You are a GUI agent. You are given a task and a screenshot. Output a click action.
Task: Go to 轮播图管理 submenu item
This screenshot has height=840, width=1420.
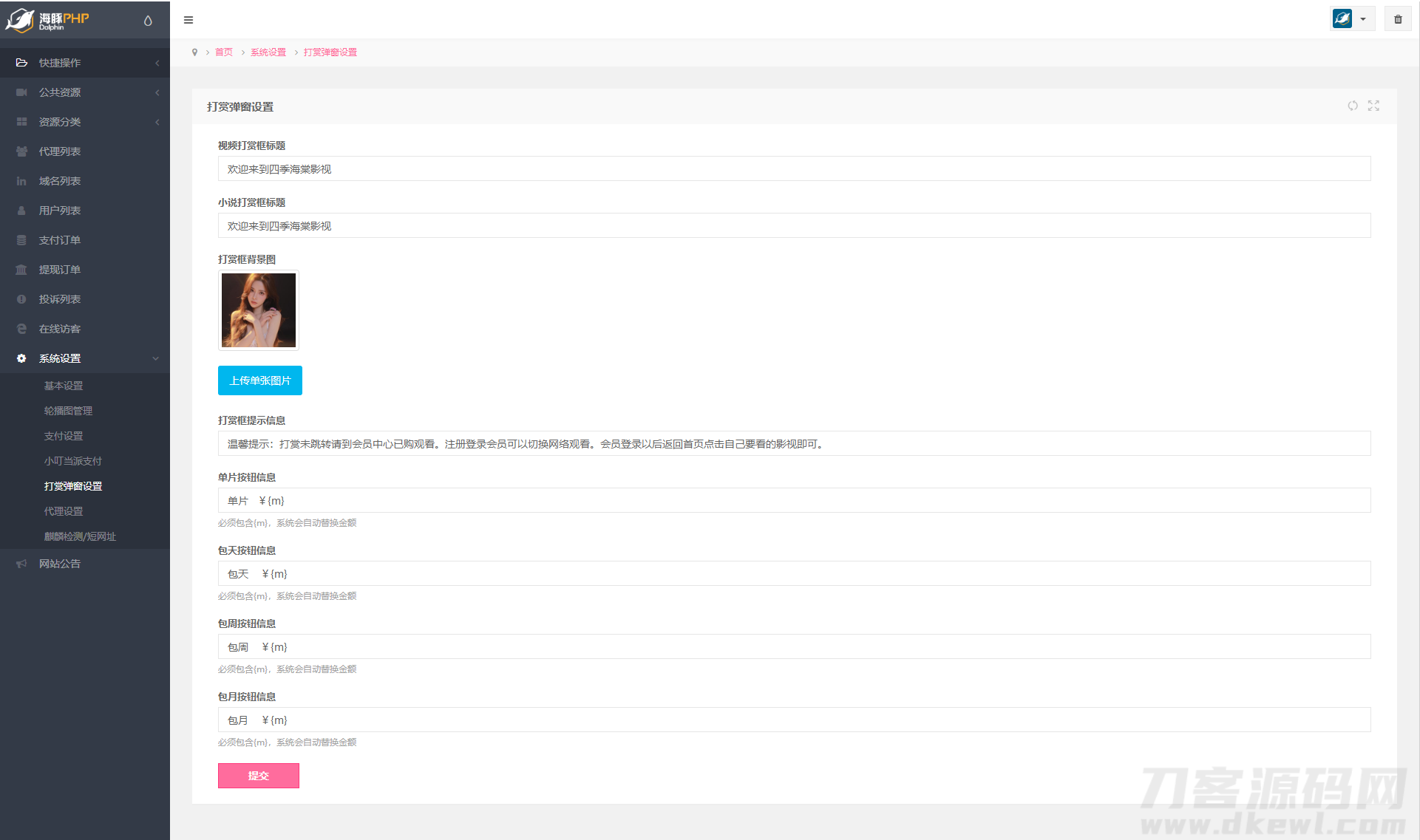click(x=68, y=411)
